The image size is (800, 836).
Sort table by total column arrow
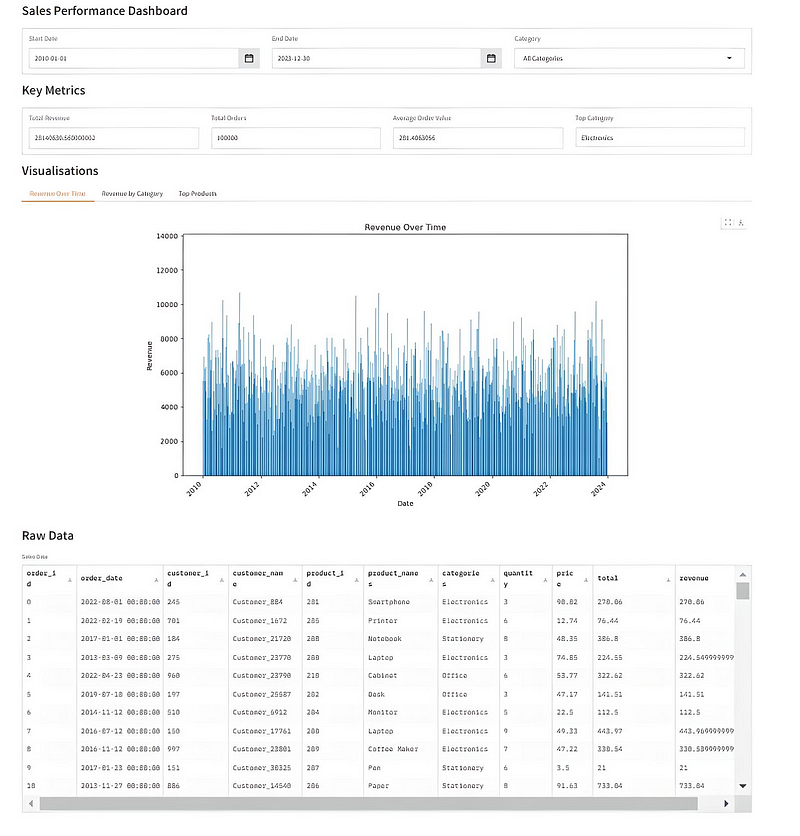pos(668,580)
